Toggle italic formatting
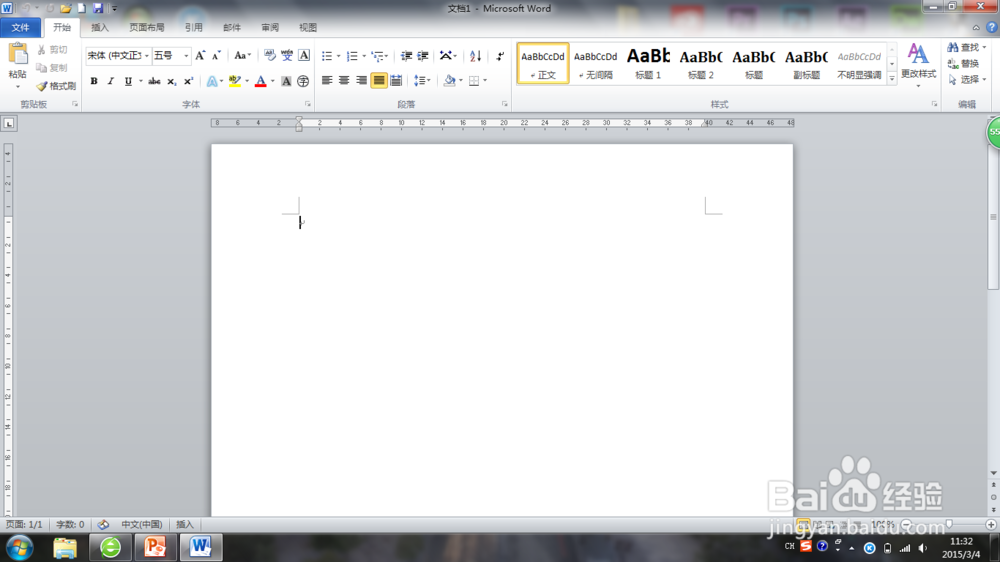 [x=110, y=81]
